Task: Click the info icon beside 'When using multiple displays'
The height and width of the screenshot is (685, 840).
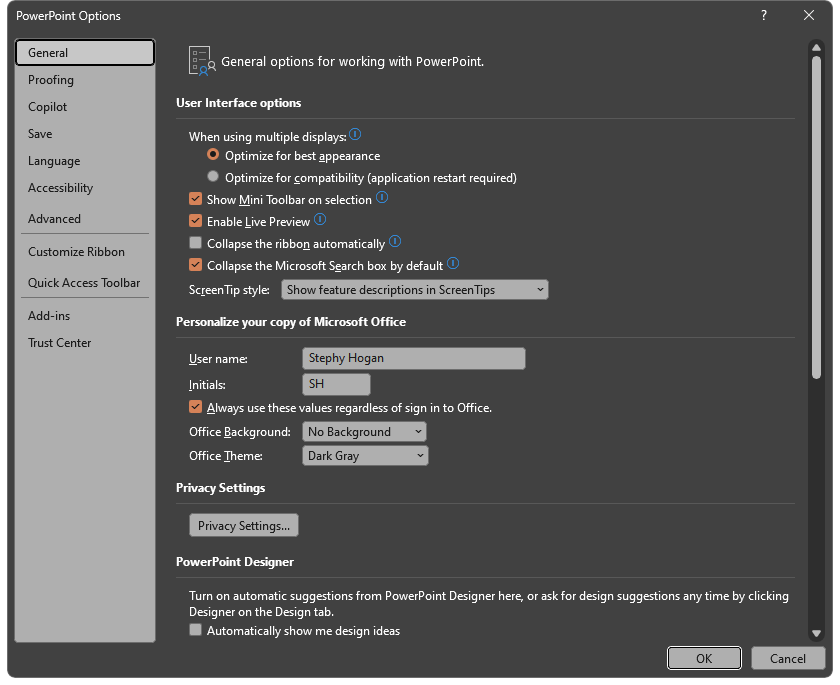Action: (x=356, y=134)
